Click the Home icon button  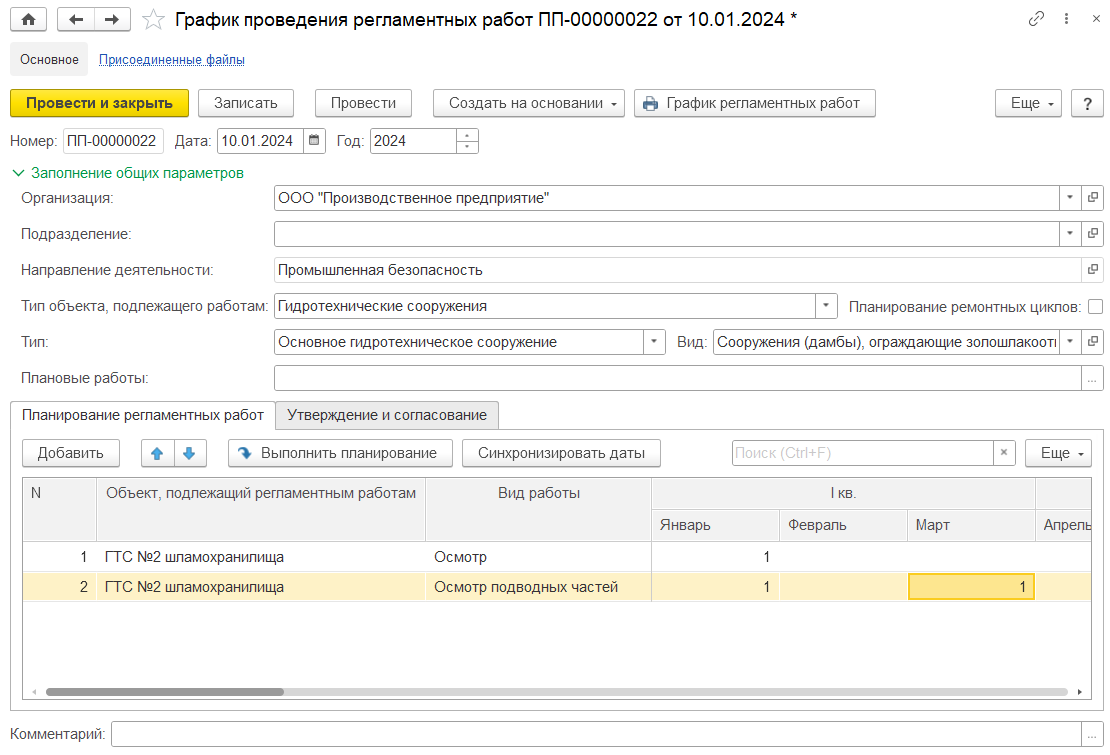click(28, 20)
